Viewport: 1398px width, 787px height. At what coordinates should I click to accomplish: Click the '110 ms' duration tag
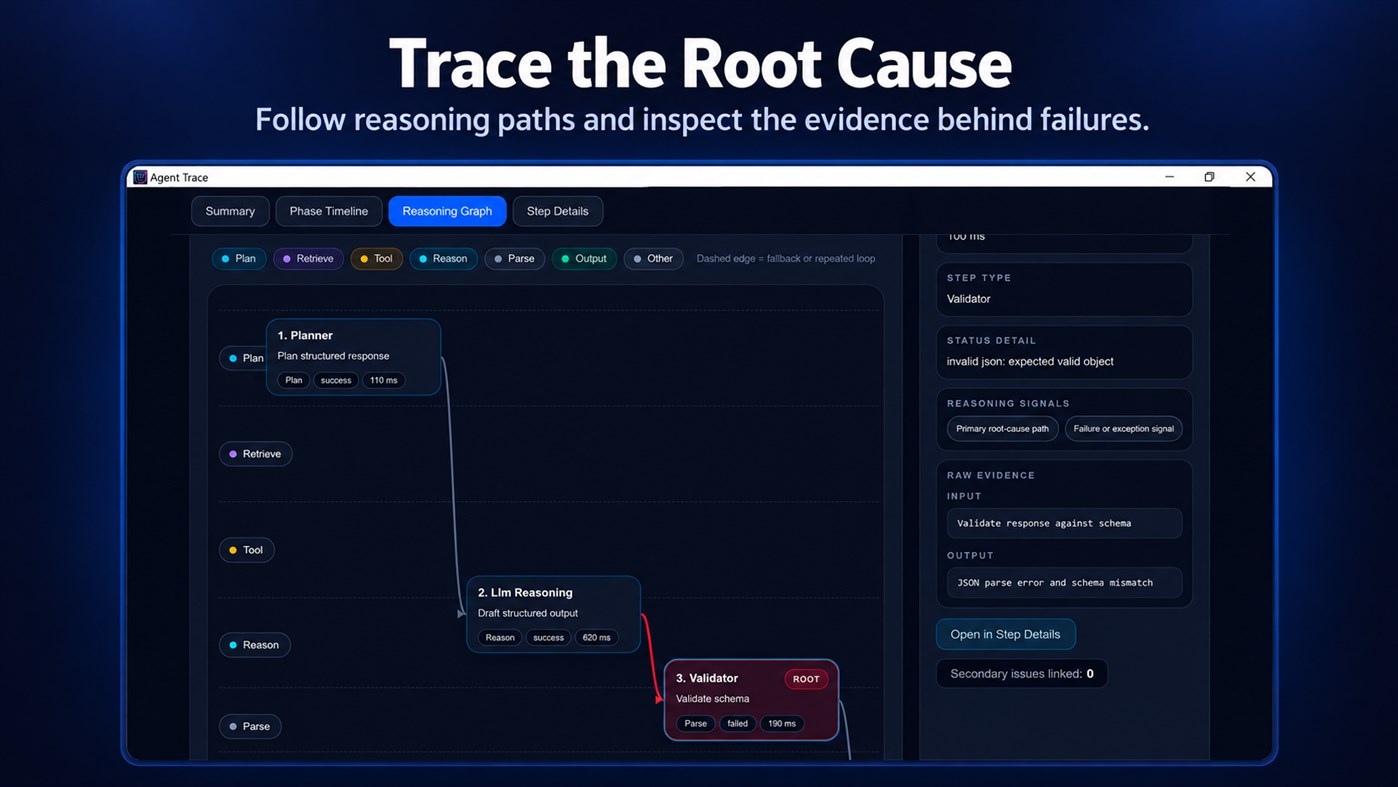(384, 380)
